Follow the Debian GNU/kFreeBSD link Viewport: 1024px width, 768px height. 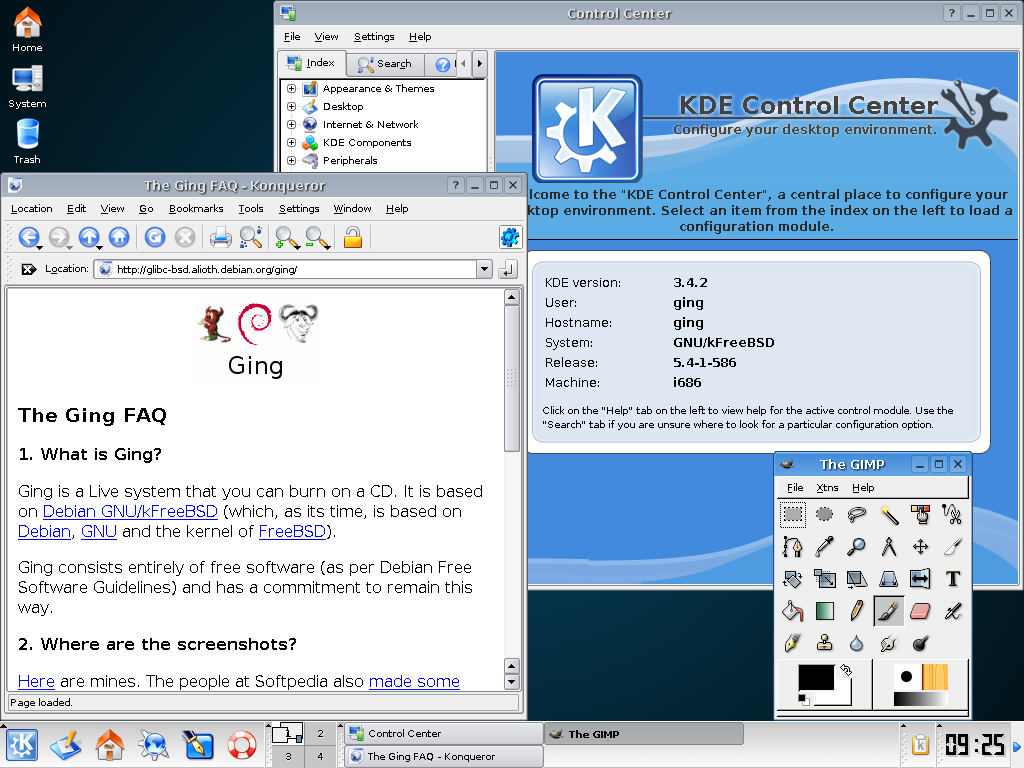point(130,512)
